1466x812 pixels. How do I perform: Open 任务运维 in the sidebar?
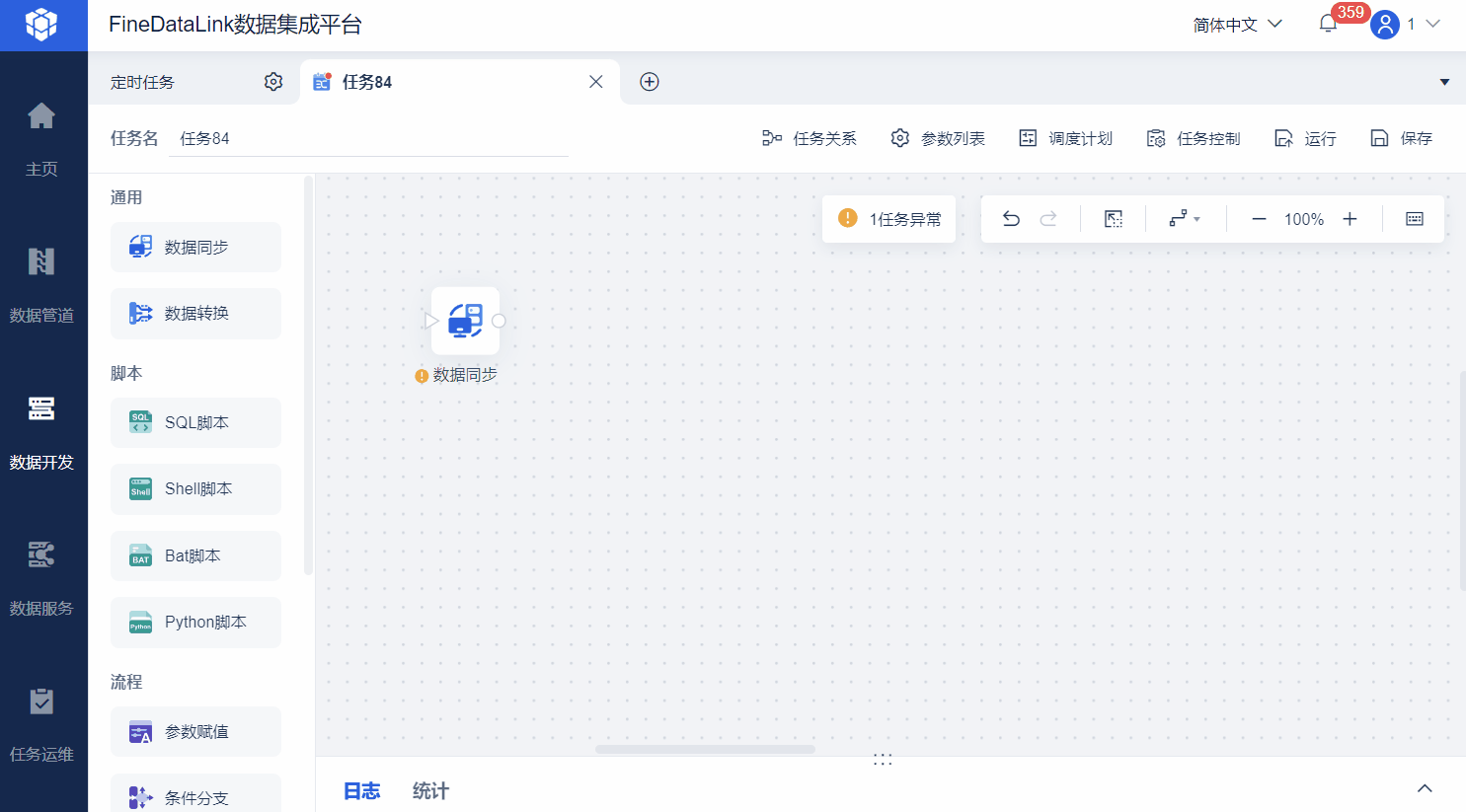(41, 724)
